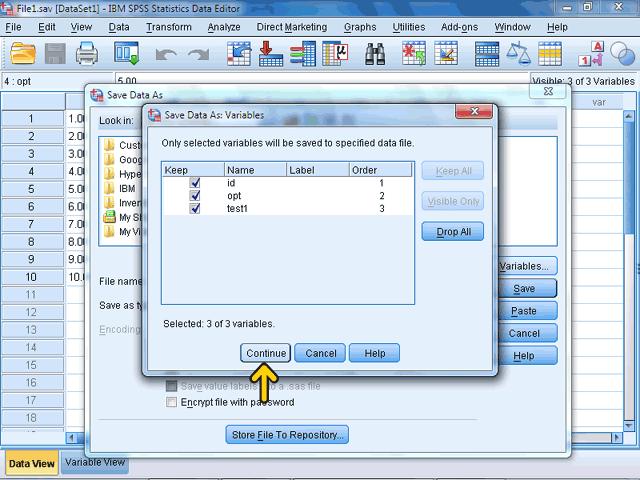Uncheck Keep checkbox for id variable

coord(195,183)
